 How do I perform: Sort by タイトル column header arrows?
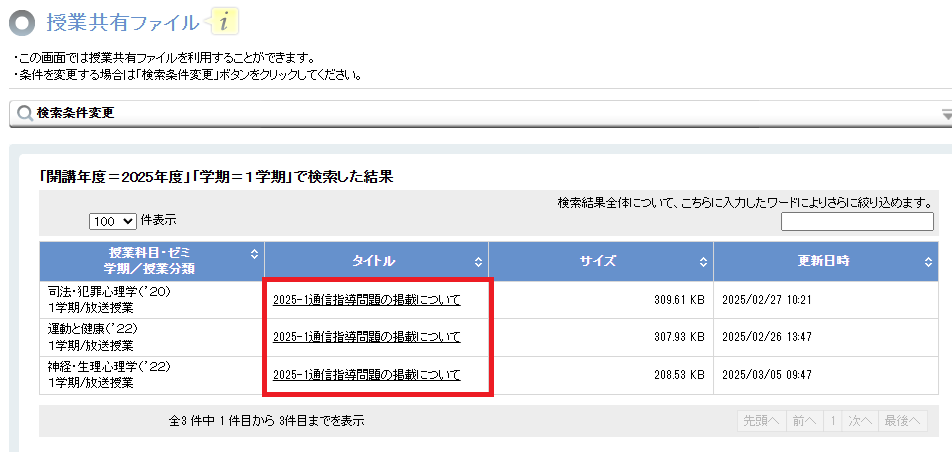click(478, 262)
